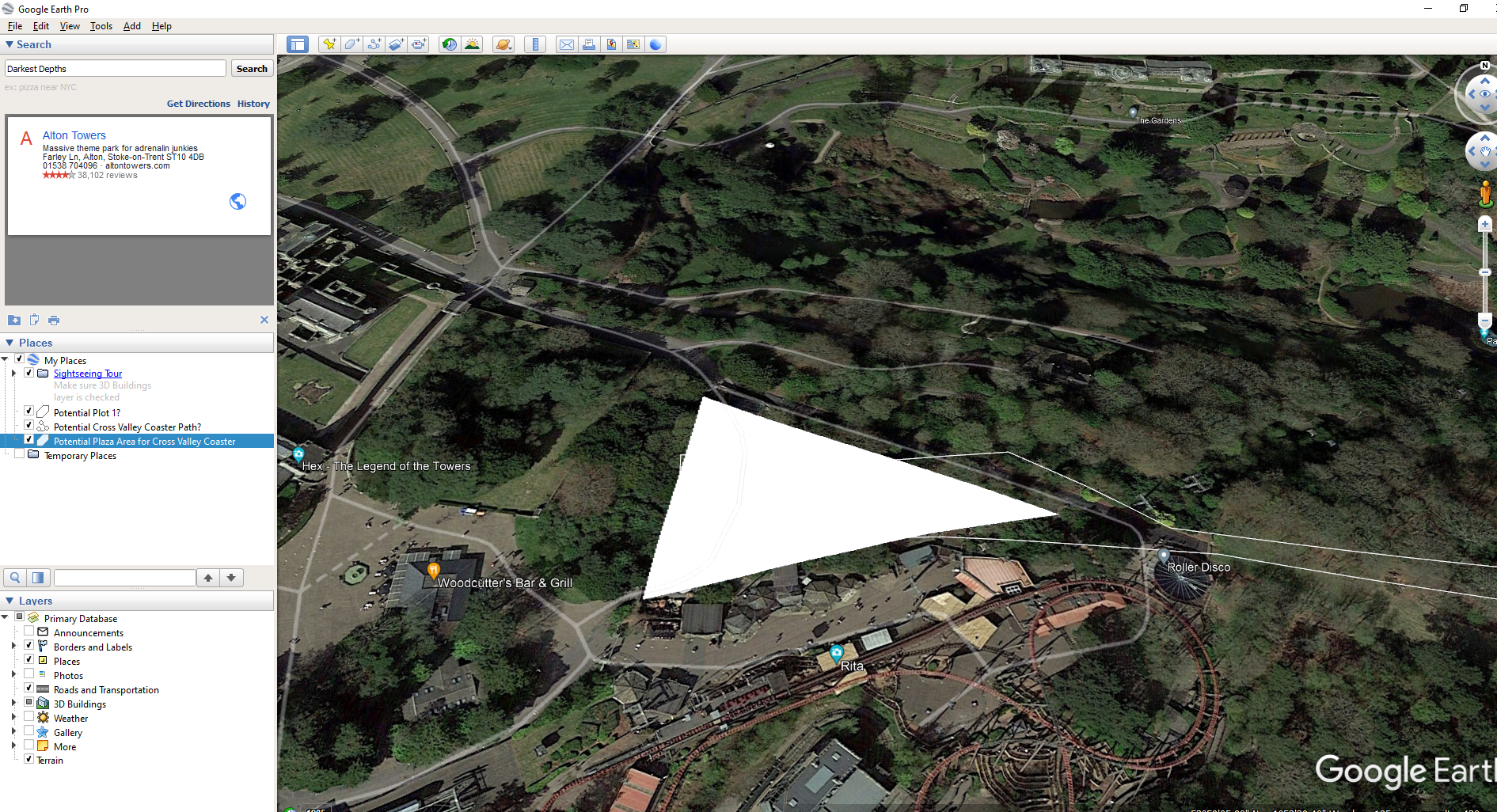
Task: Open Get Directions link
Action: (x=198, y=104)
